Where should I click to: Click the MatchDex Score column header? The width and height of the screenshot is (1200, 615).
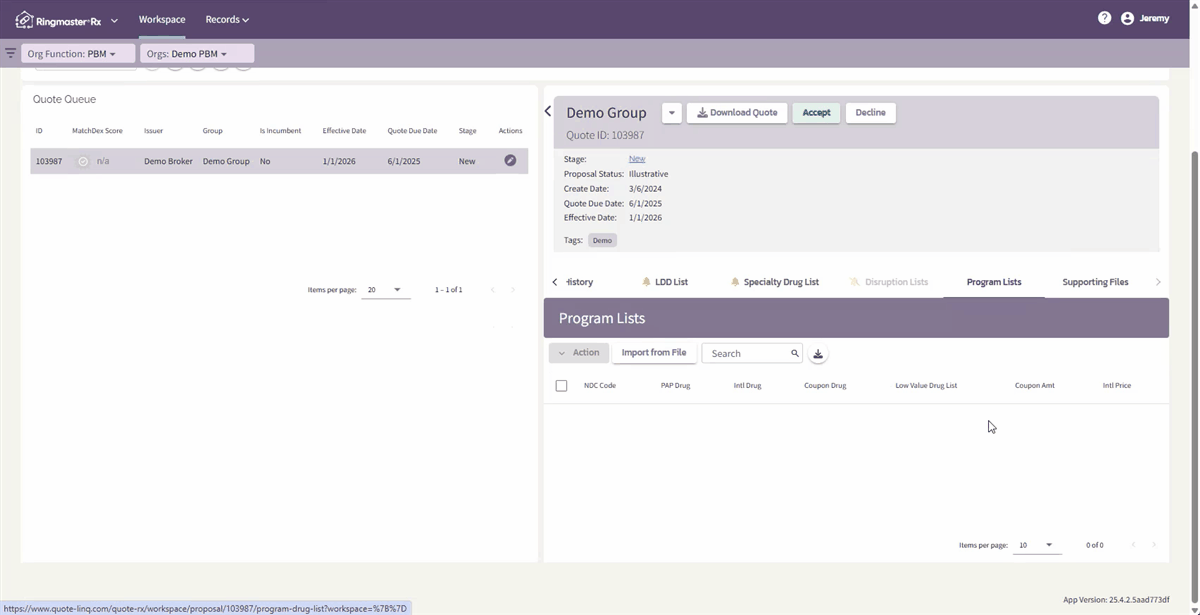97,131
